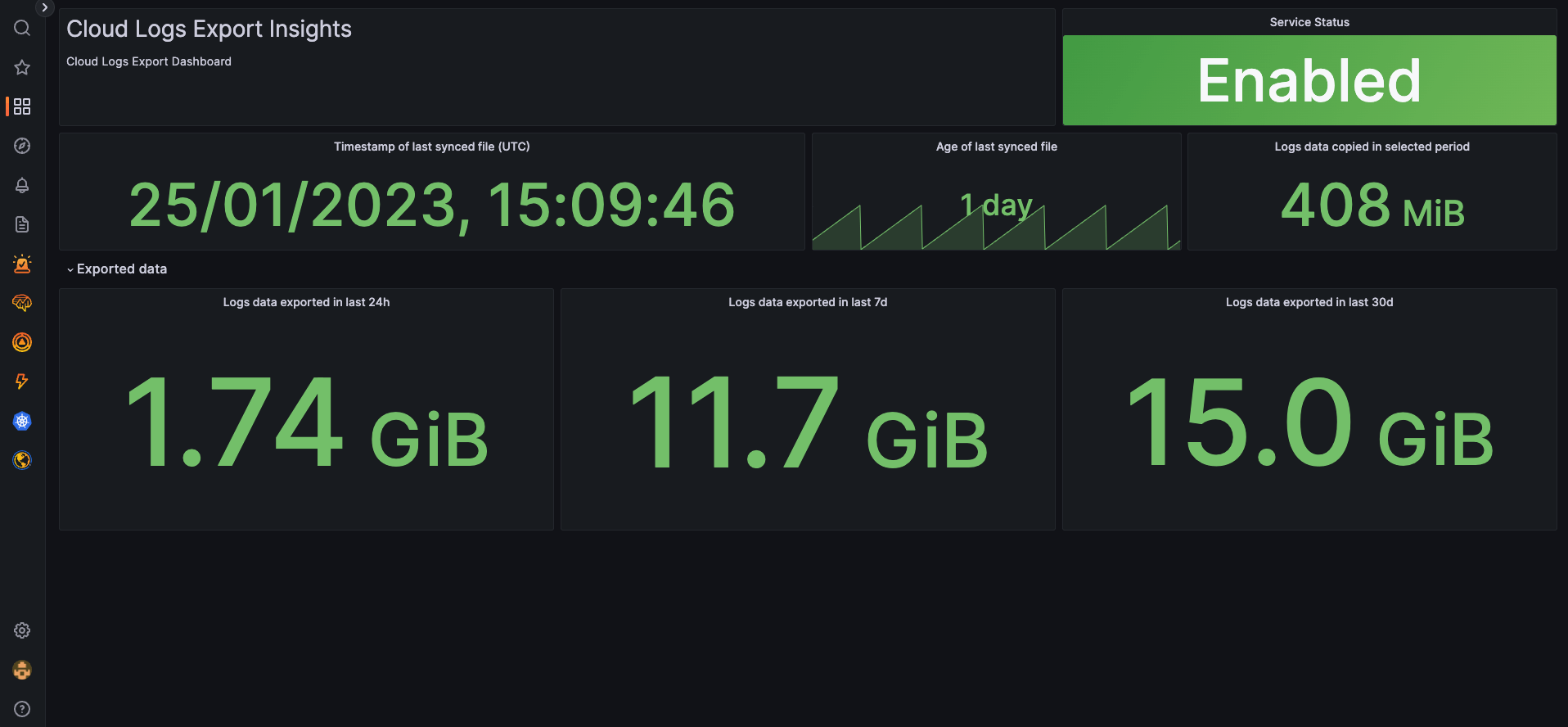1568x727 pixels.
Task: Click the Age of last synced file sparkline graph
Action: [996, 228]
